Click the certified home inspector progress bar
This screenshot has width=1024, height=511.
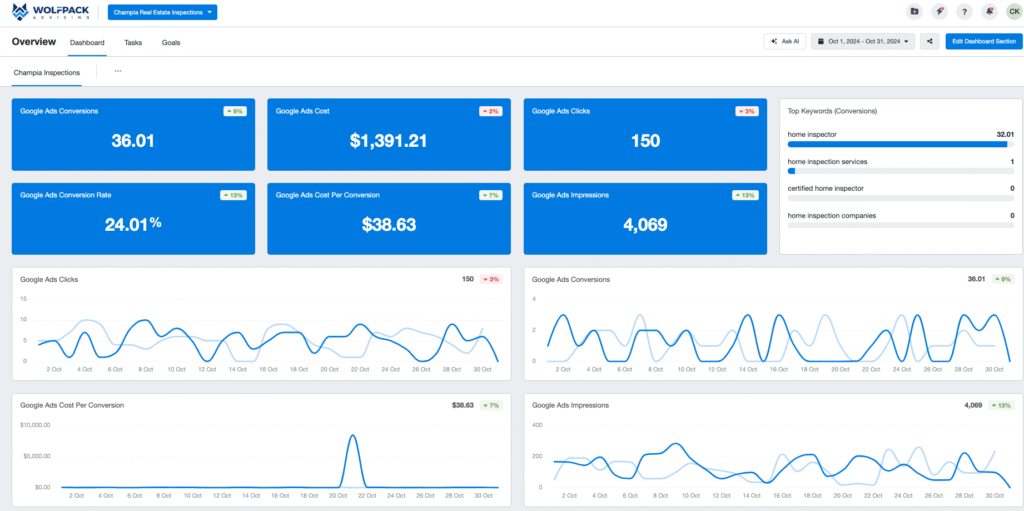pyautogui.click(x=901, y=198)
